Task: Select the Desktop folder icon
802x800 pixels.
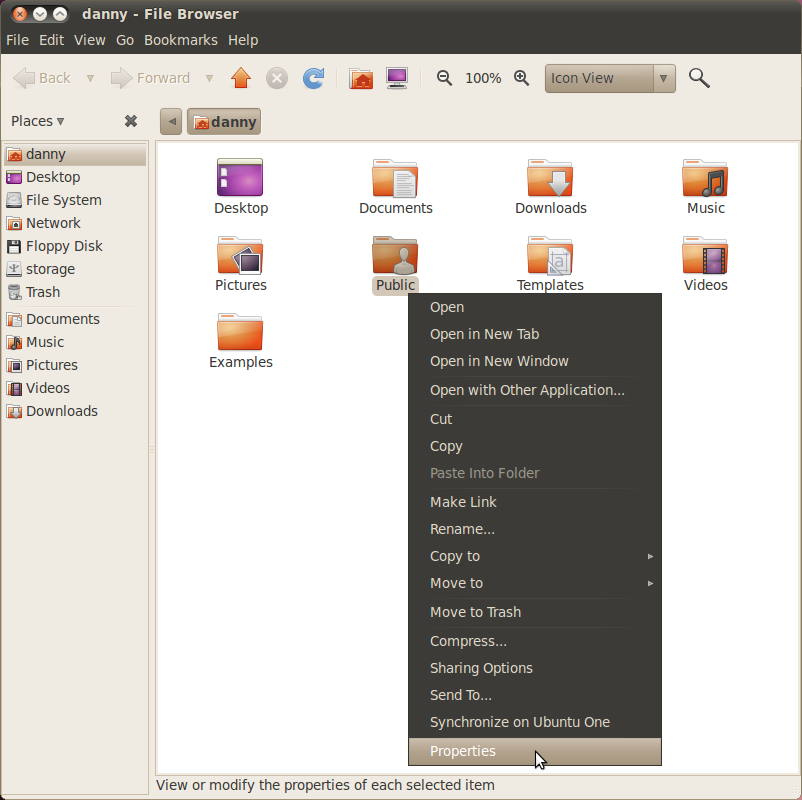Action: 240,177
